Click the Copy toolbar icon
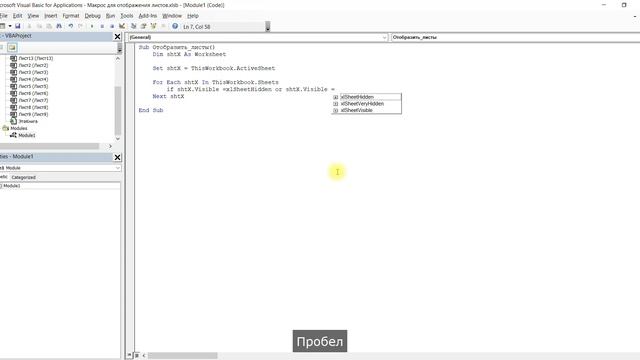The height and width of the screenshot is (360, 640). (x=39, y=26)
